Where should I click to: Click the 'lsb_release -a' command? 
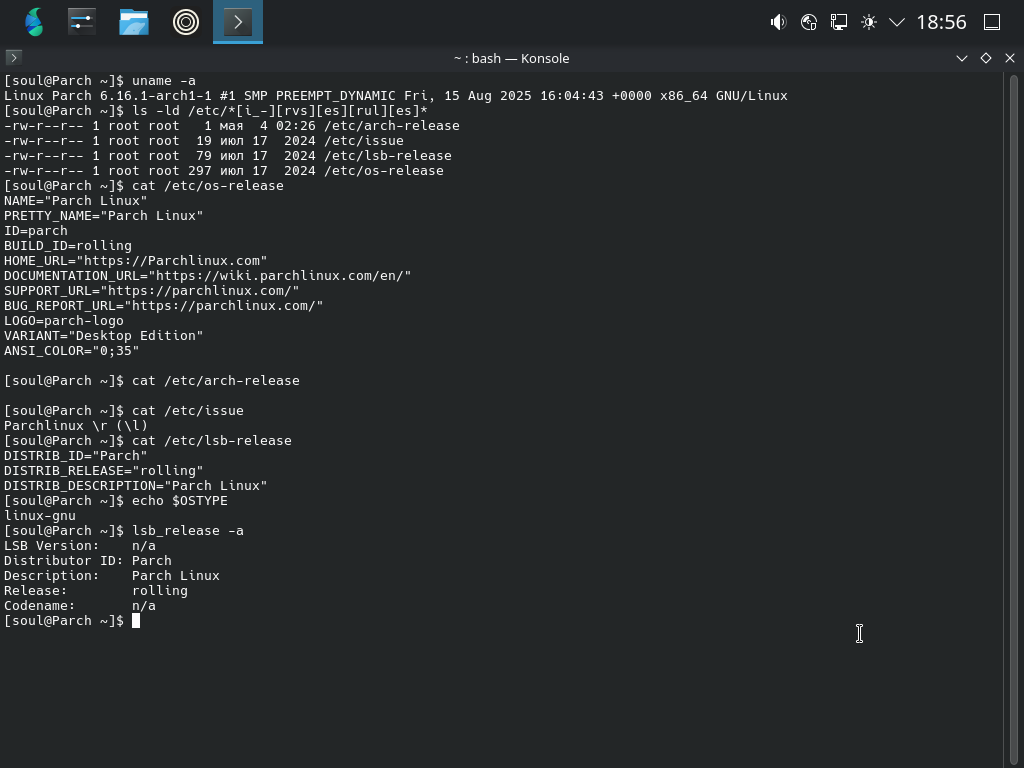(188, 532)
